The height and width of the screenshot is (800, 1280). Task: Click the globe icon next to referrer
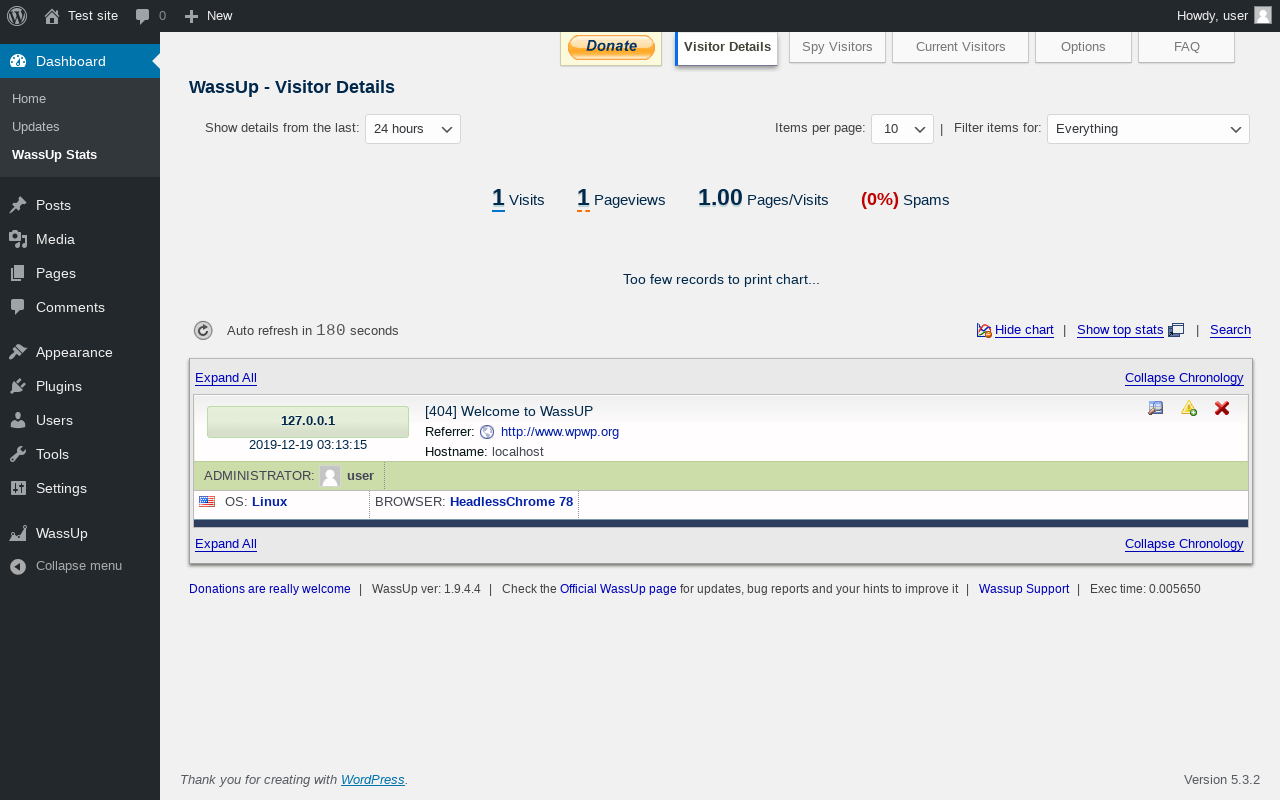(487, 432)
